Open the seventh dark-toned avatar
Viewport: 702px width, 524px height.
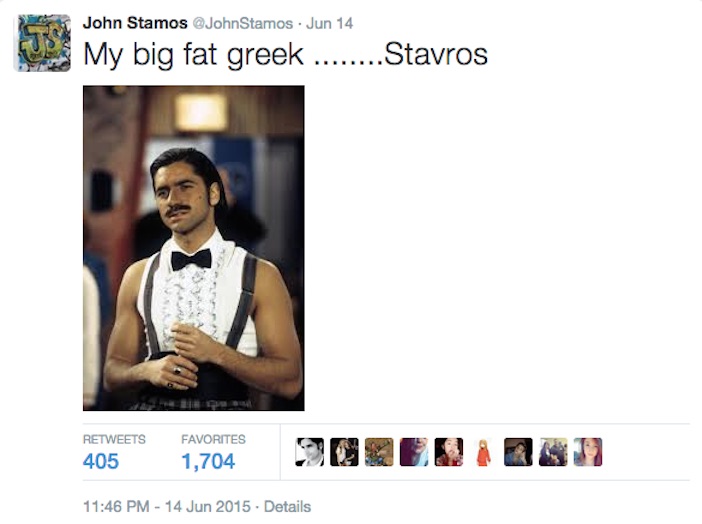pos(518,452)
